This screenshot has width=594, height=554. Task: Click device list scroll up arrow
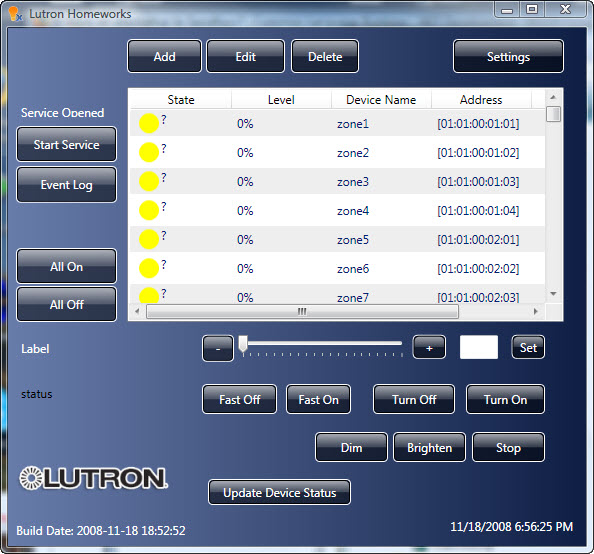553,97
